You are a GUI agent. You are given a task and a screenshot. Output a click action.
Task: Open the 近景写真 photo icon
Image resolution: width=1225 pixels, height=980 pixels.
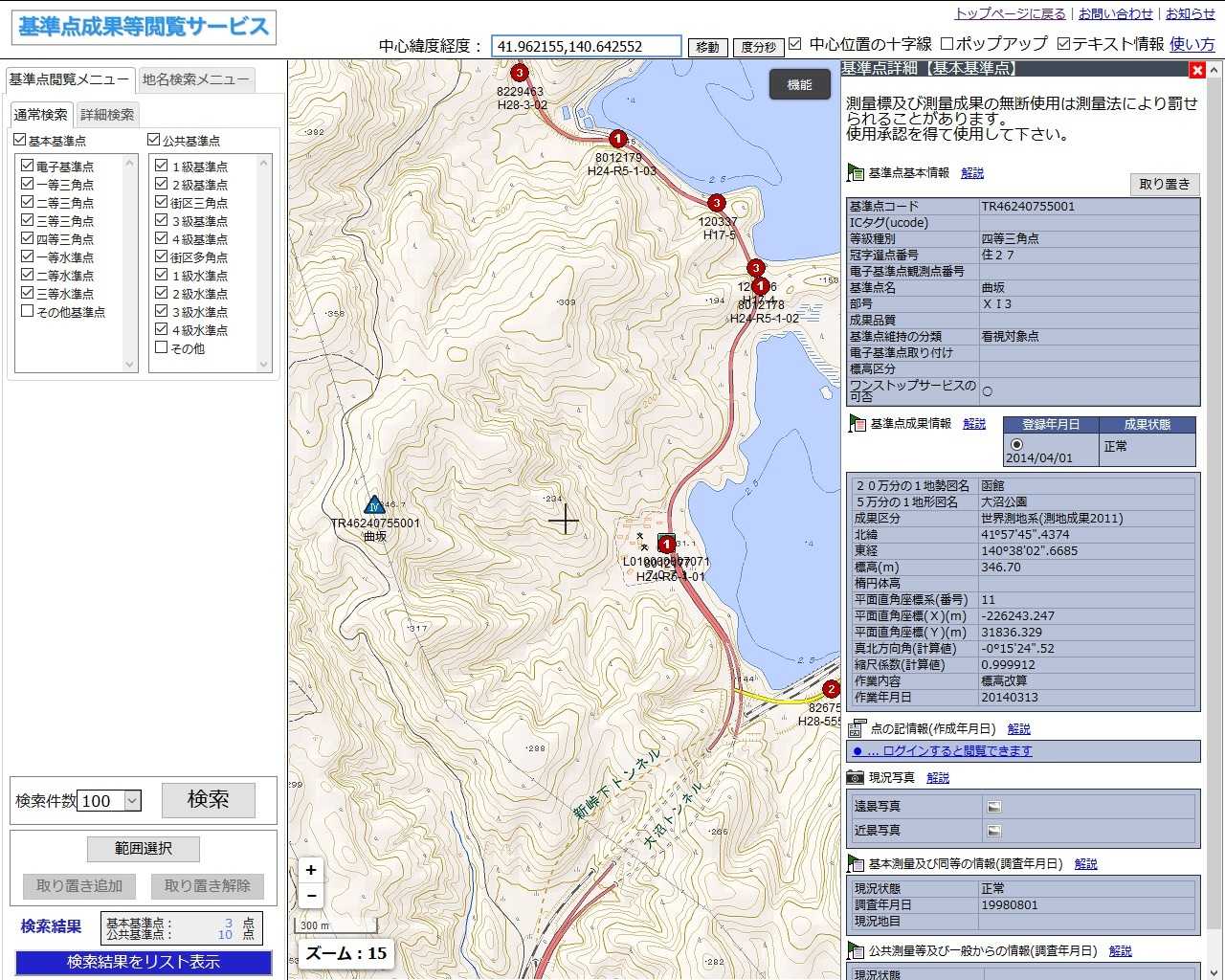pos(994,831)
